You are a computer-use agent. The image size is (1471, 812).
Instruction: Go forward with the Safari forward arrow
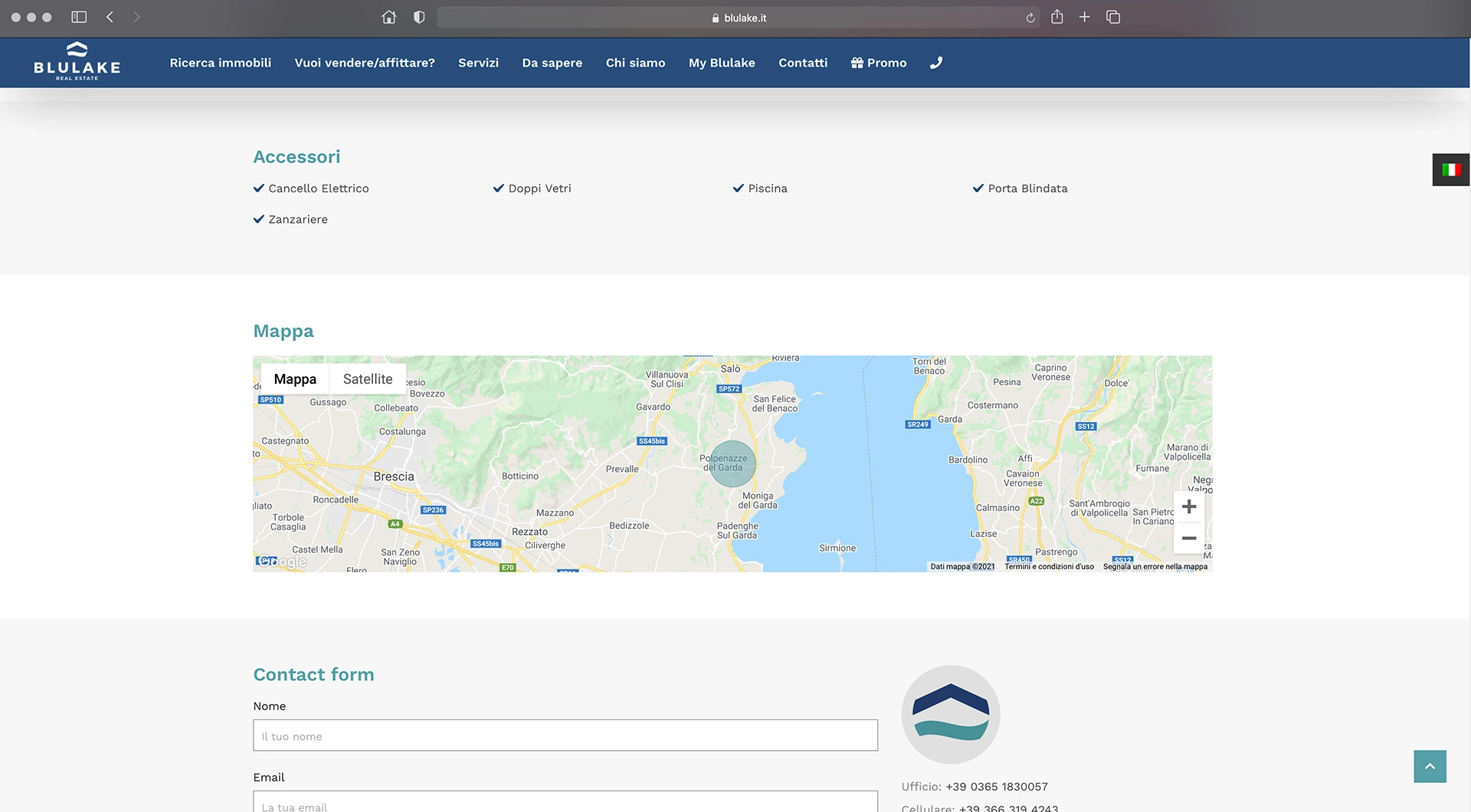click(136, 17)
